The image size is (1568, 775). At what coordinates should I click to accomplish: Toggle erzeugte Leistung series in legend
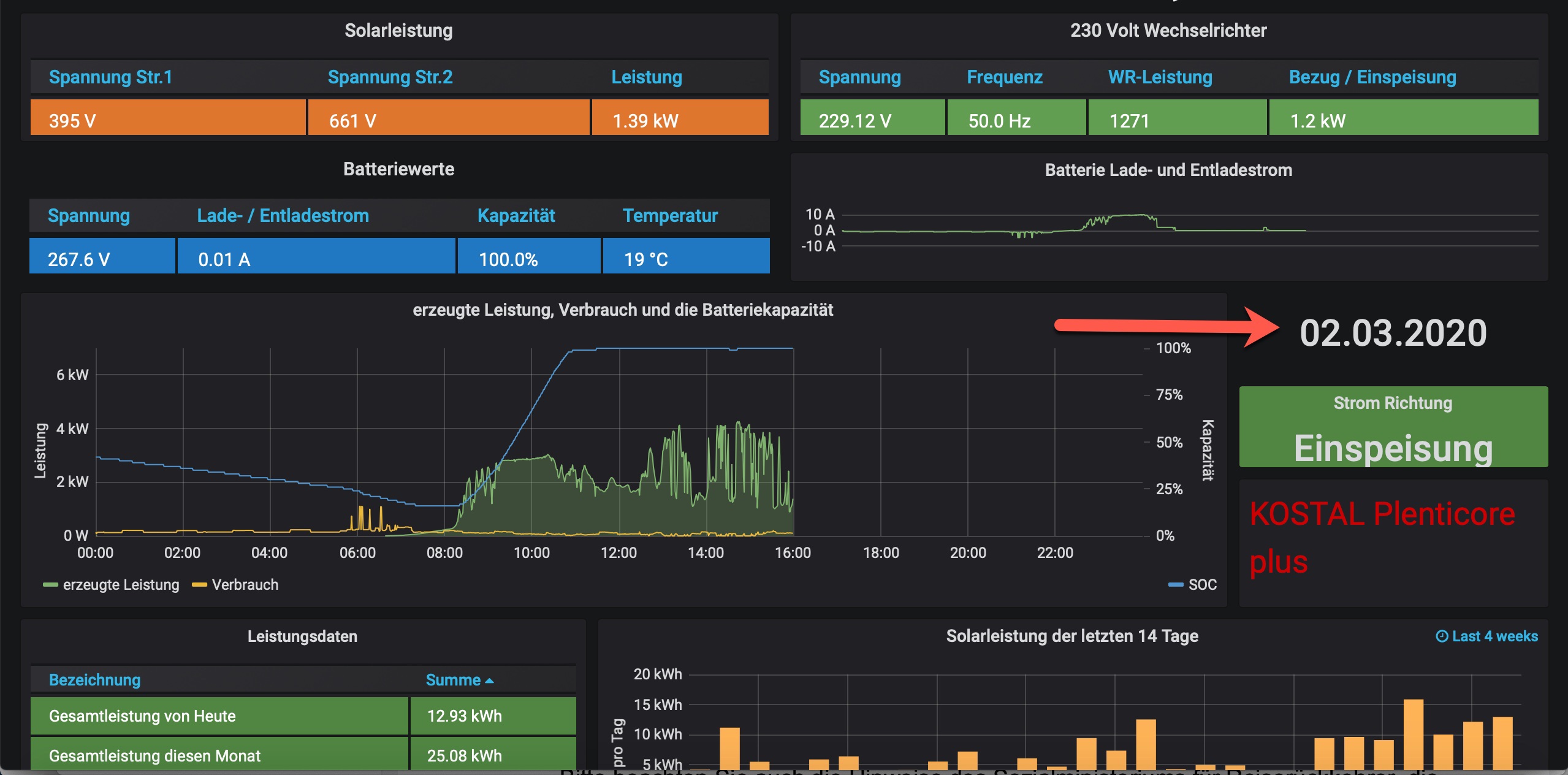click(x=121, y=585)
